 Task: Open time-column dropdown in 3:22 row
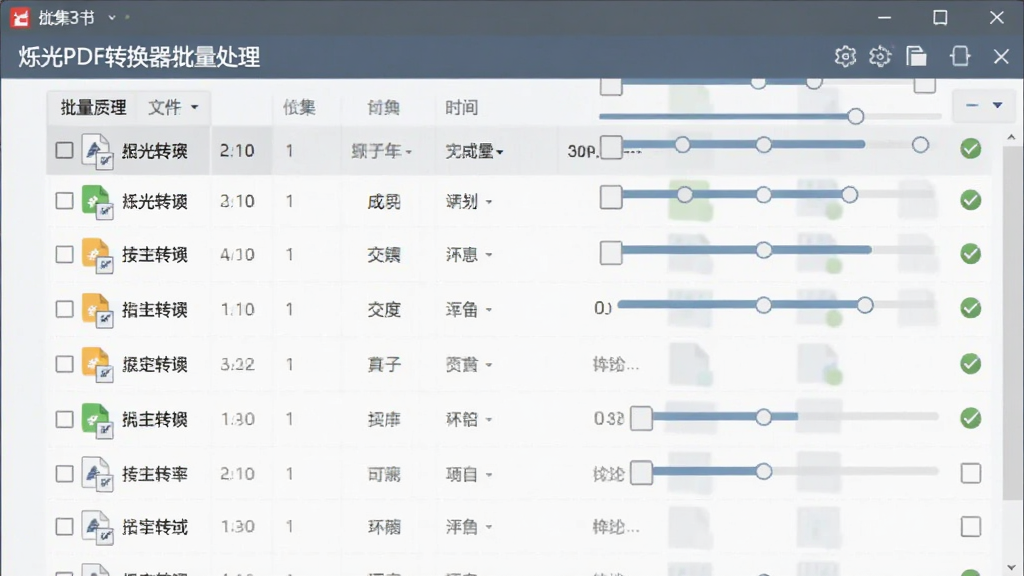click(468, 364)
